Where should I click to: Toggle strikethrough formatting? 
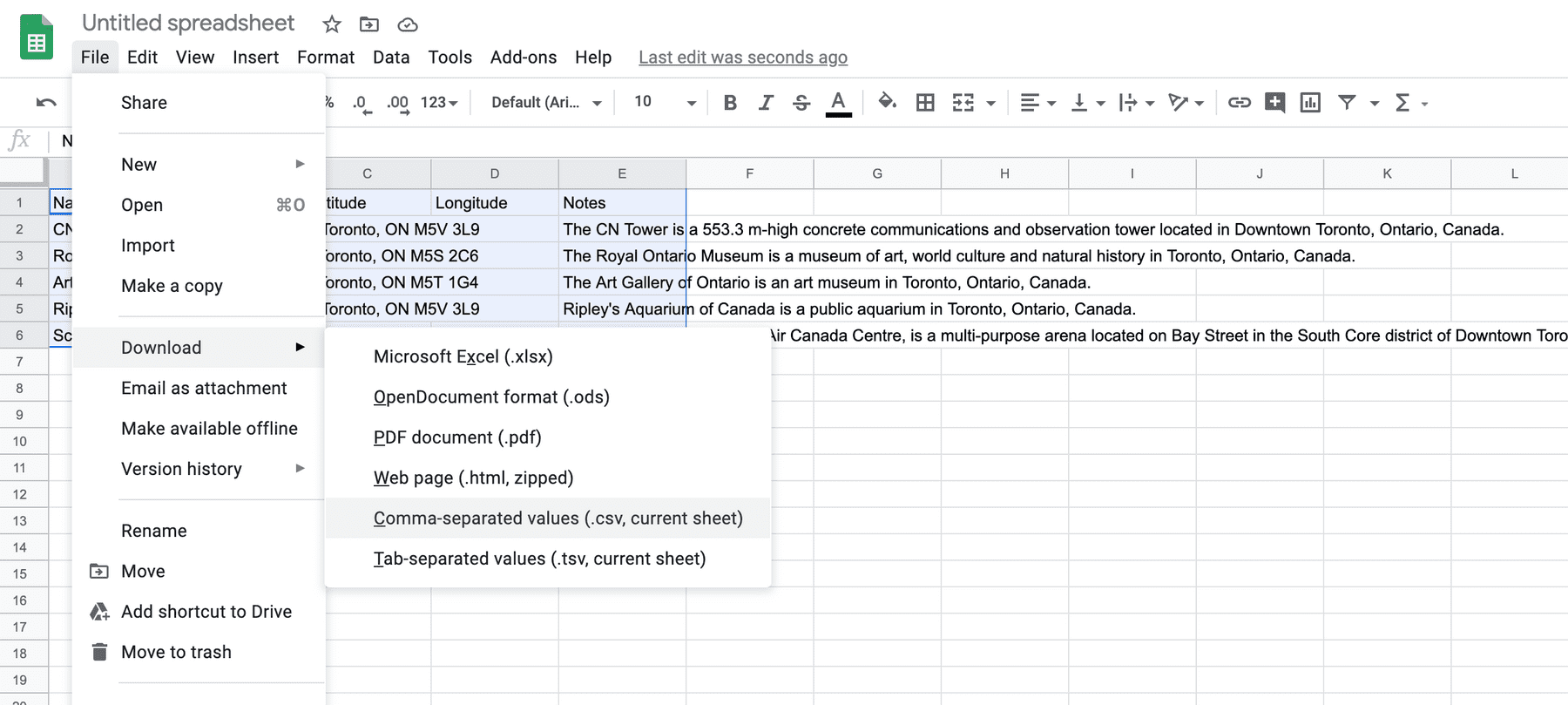pyautogui.click(x=801, y=103)
